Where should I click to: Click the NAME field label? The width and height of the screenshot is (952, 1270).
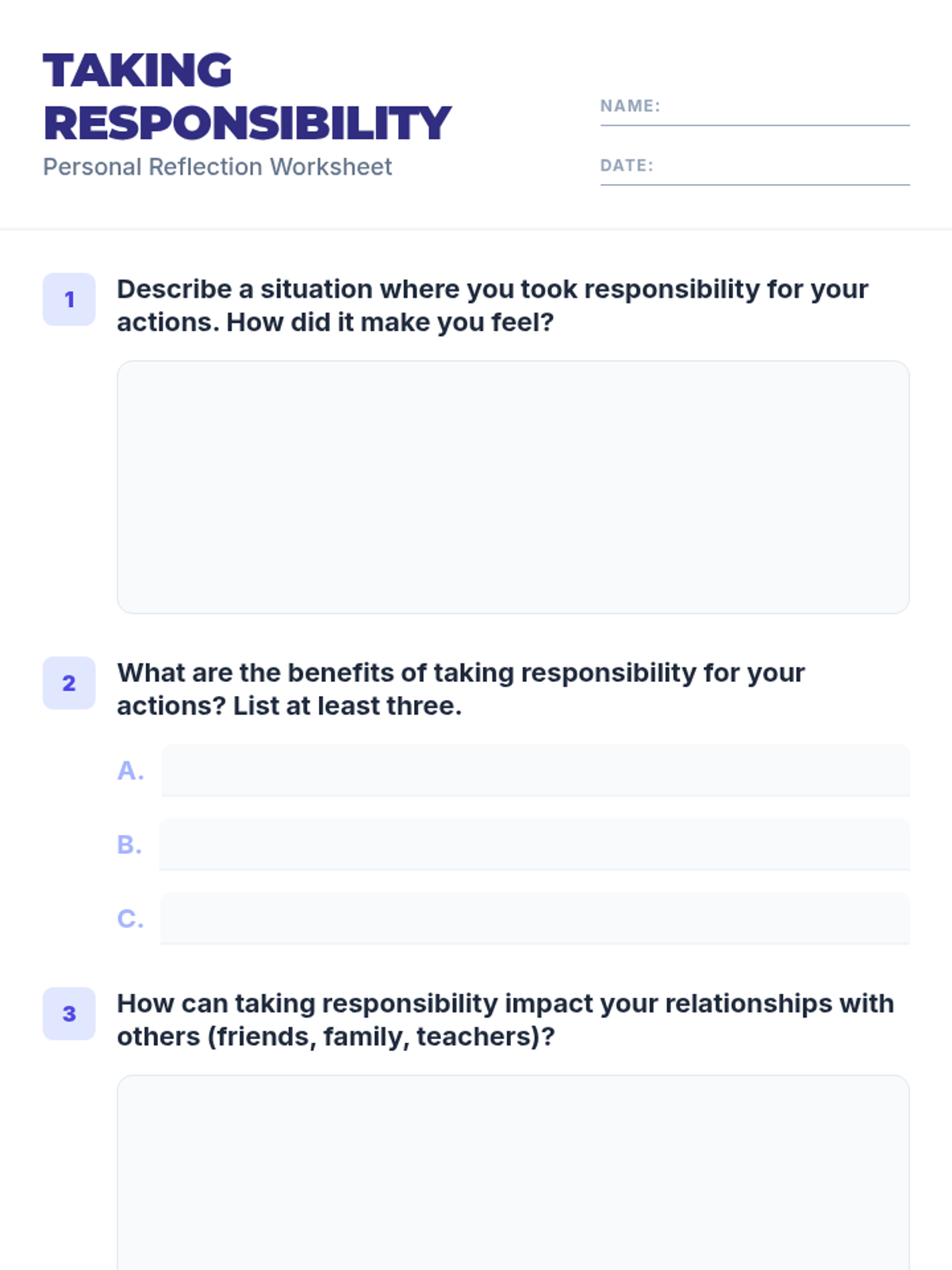(x=630, y=106)
